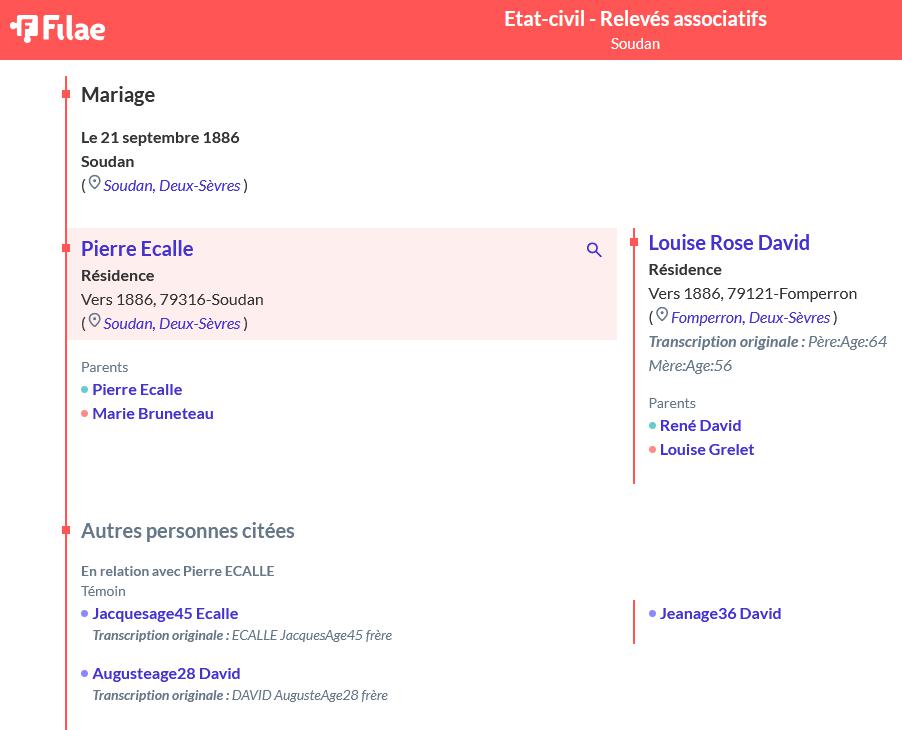Image resolution: width=902 pixels, height=730 pixels.
Task: Open Pierre Ecalle groom profile heading
Action: point(137,249)
